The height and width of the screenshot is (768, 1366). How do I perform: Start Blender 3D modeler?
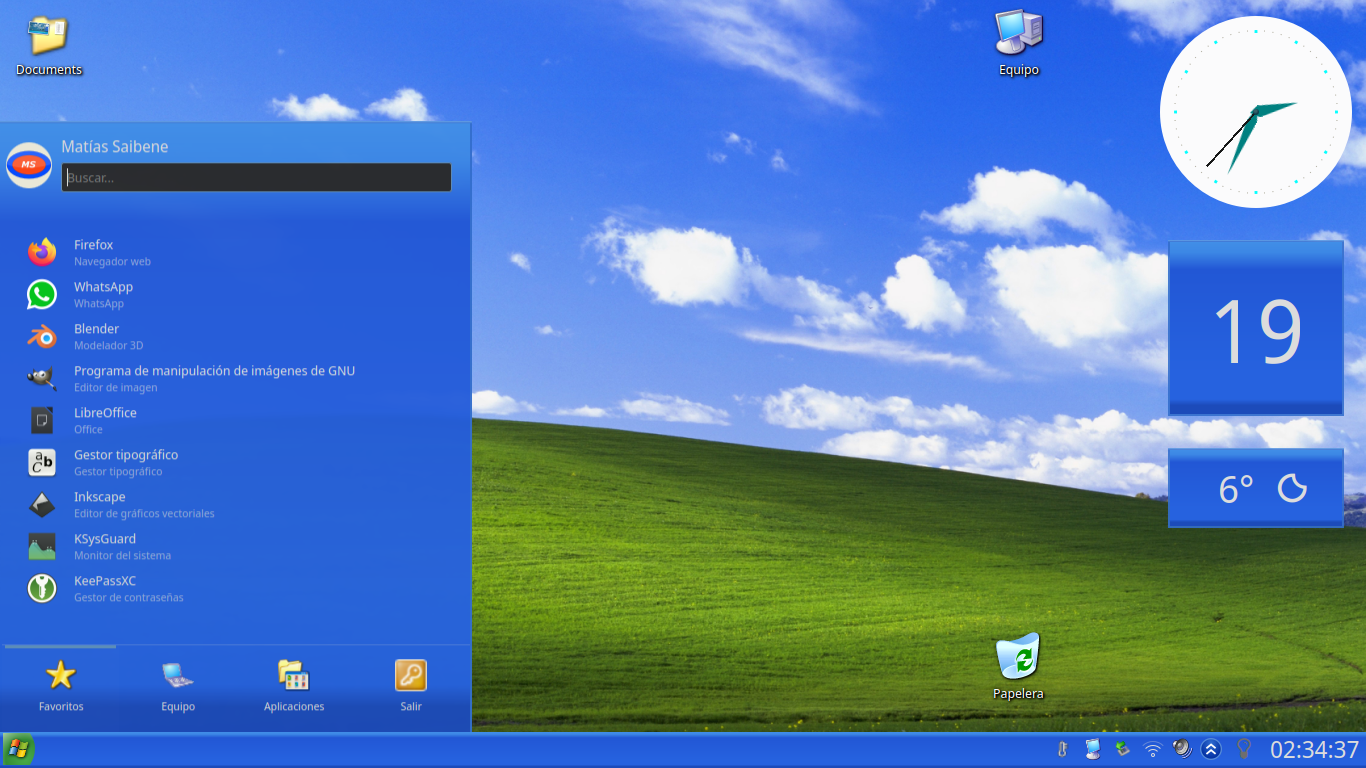tap(237, 336)
